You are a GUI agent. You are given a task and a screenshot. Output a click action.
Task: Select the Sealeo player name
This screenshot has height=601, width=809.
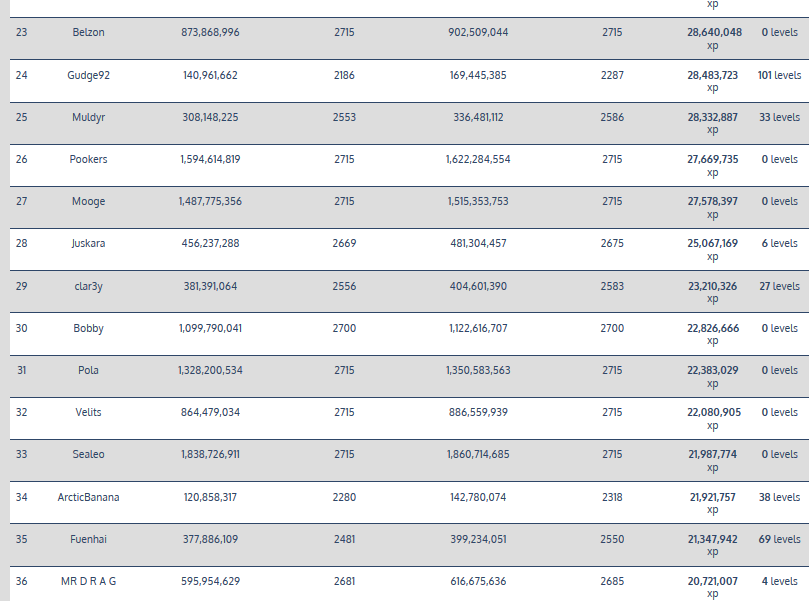[88, 454]
